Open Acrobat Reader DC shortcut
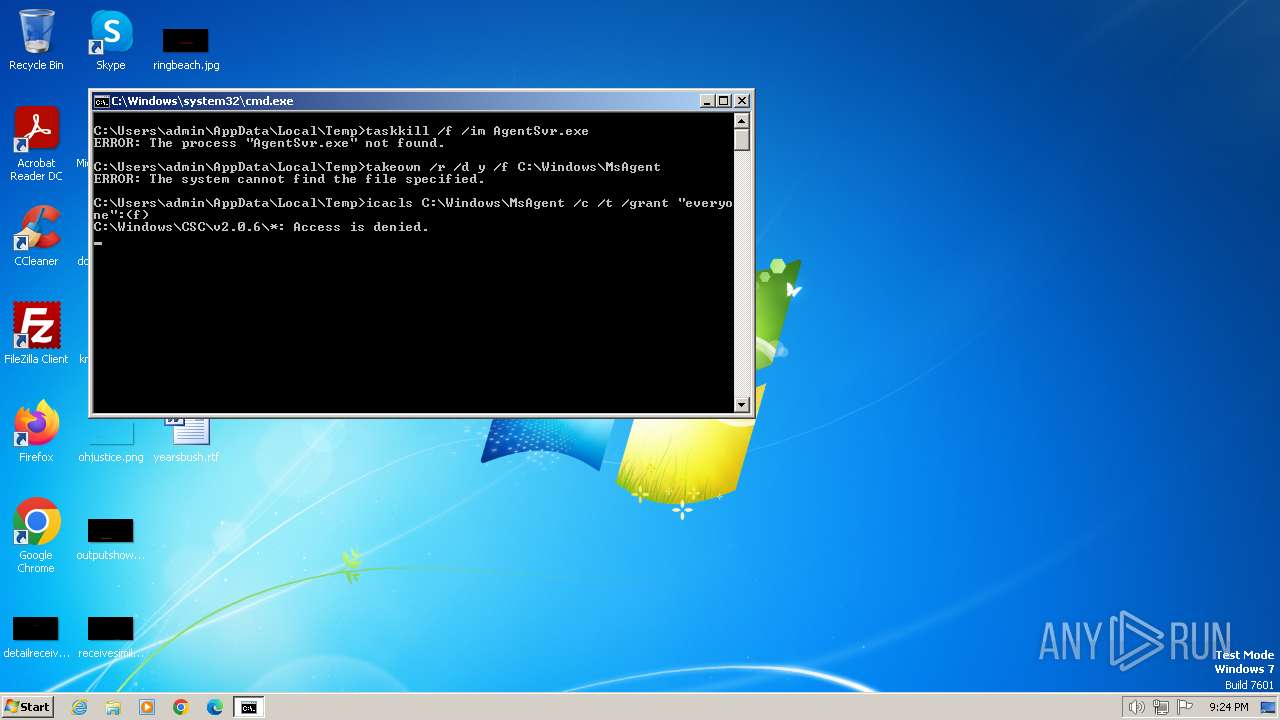This screenshot has height=720, width=1280. tap(36, 144)
